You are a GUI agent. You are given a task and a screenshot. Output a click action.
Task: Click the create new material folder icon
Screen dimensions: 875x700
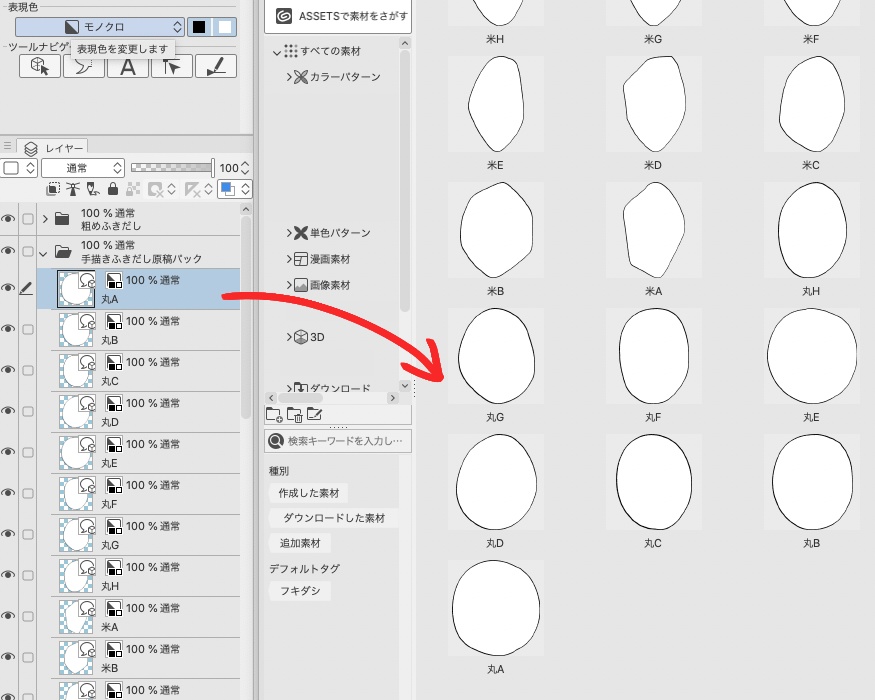point(273,413)
